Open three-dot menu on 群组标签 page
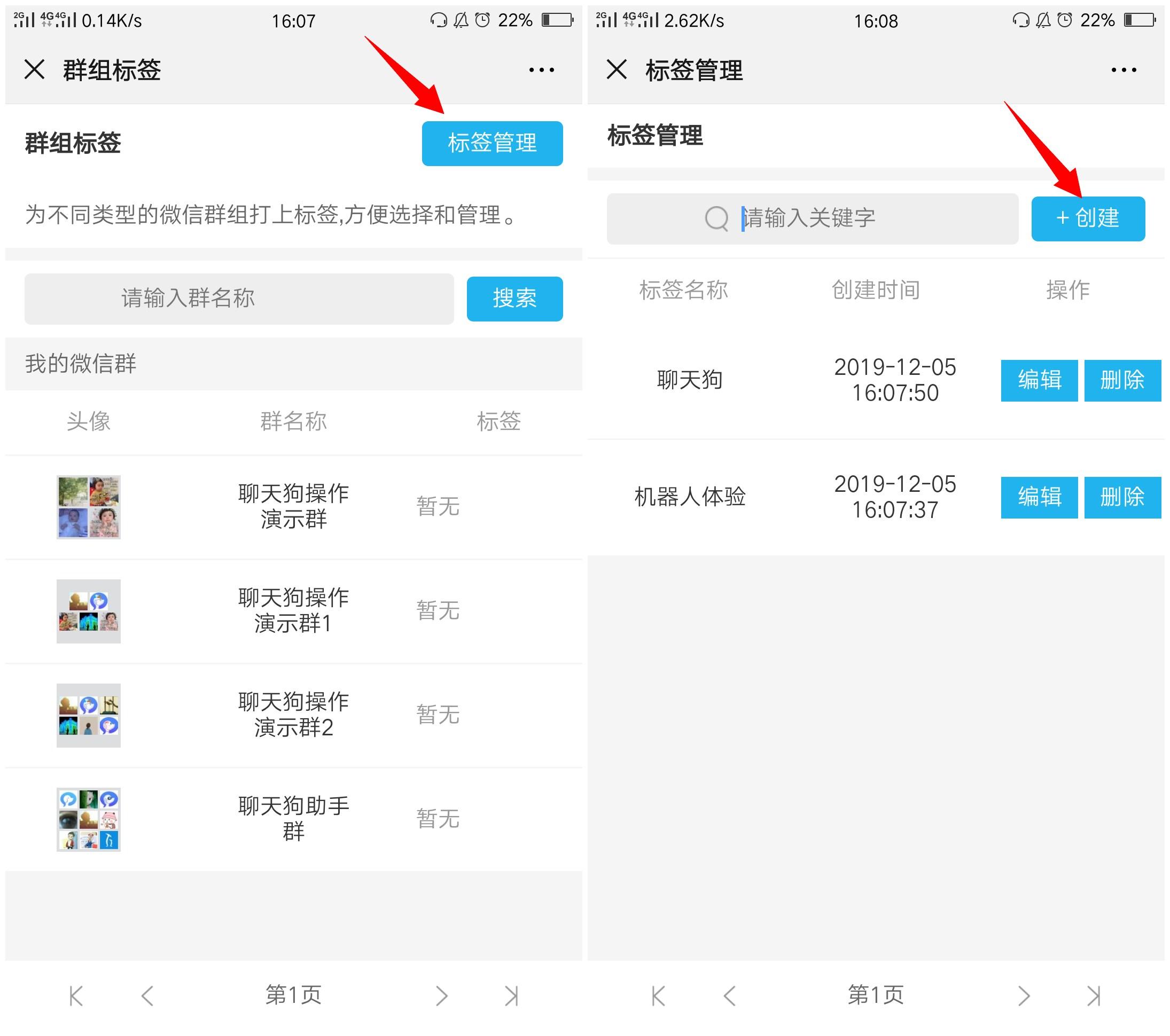Viewport: 1170px width, 1036px height. click(541, 70)
